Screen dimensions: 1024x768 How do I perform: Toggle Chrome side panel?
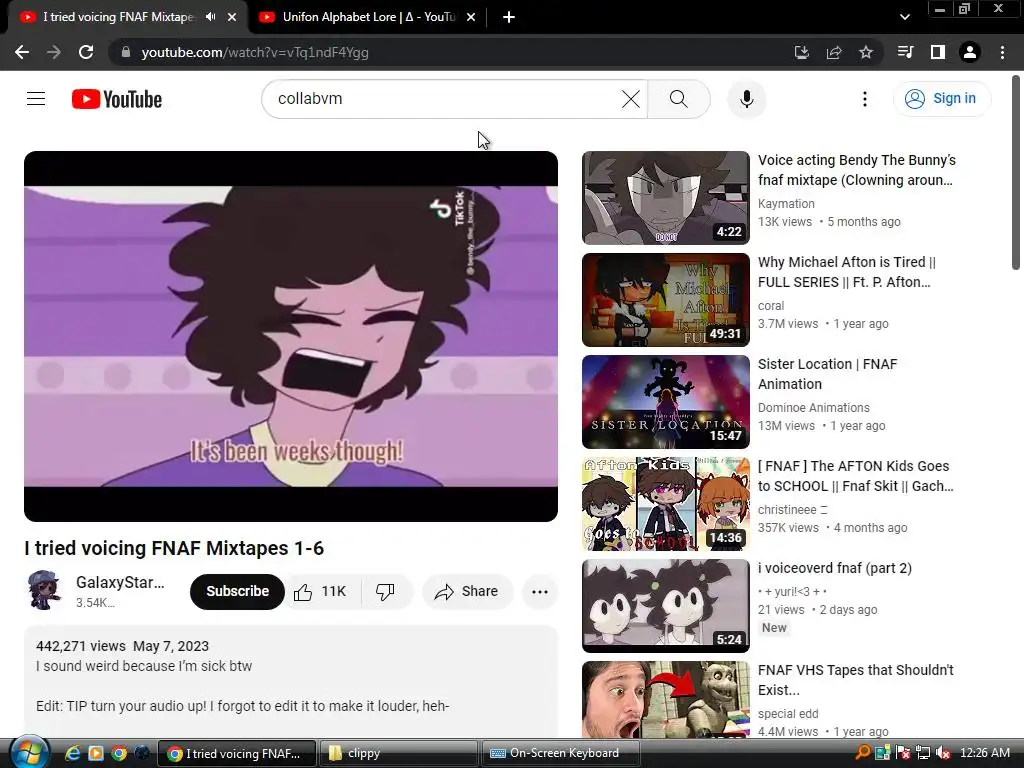click(938, 52)
